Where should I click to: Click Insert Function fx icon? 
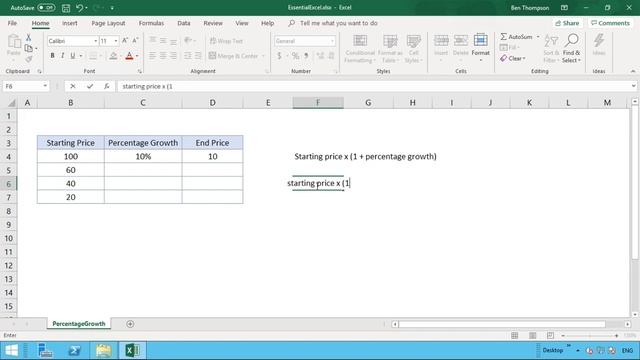pyautogui.click(x=107, y=86)
